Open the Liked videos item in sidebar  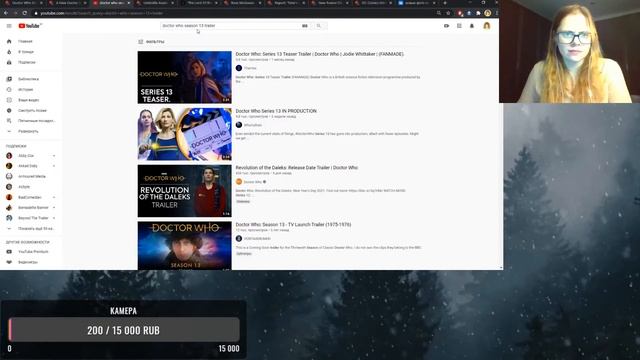pos(32,121)
